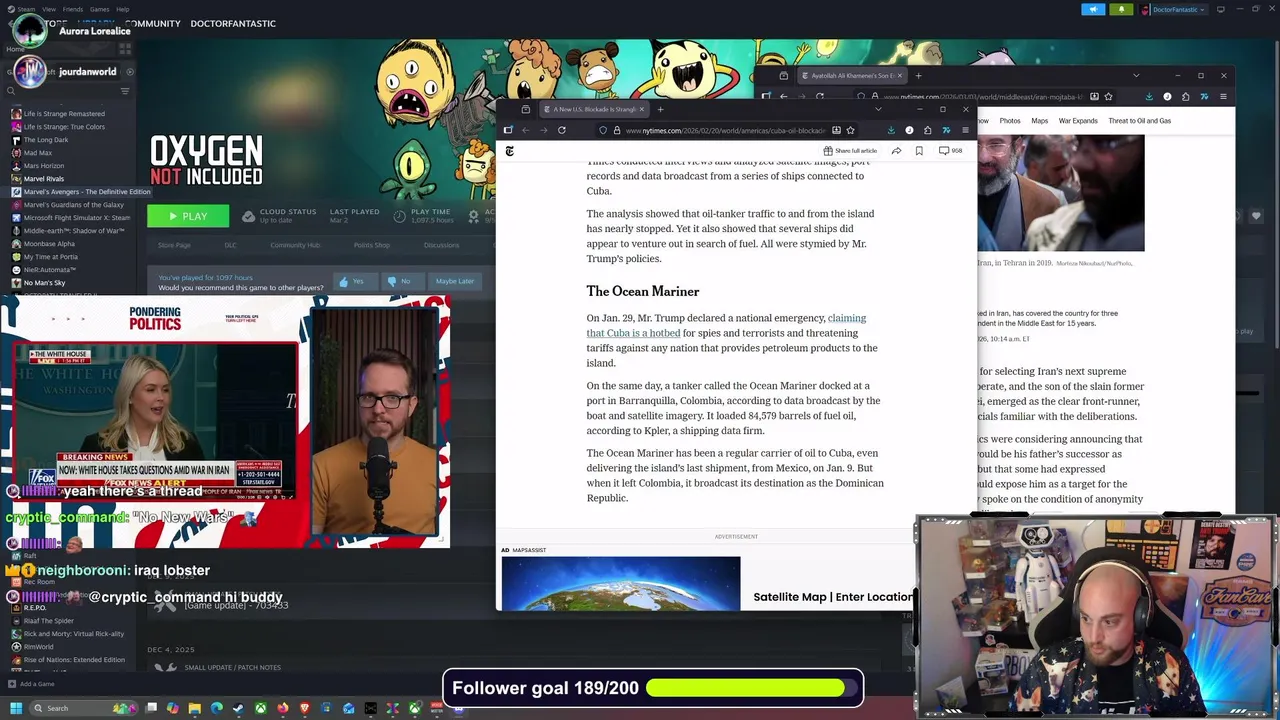Switch to Steam COMMUNITY section
This screenshot has height=720, width=1280.
pos(152,23)
